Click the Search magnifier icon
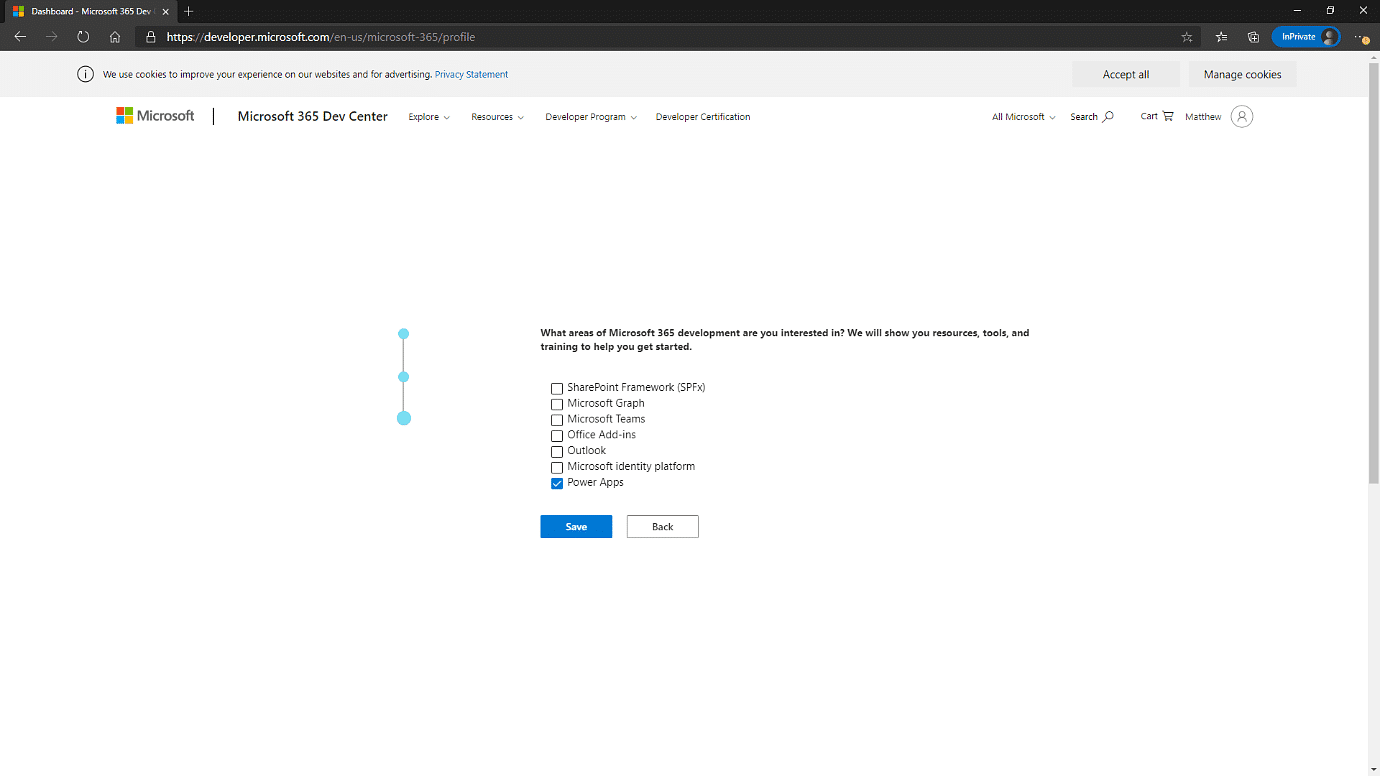Image resolution: width=1380 pixels, height=776 pixels. pyautogui.click(x=1107, y=117)
